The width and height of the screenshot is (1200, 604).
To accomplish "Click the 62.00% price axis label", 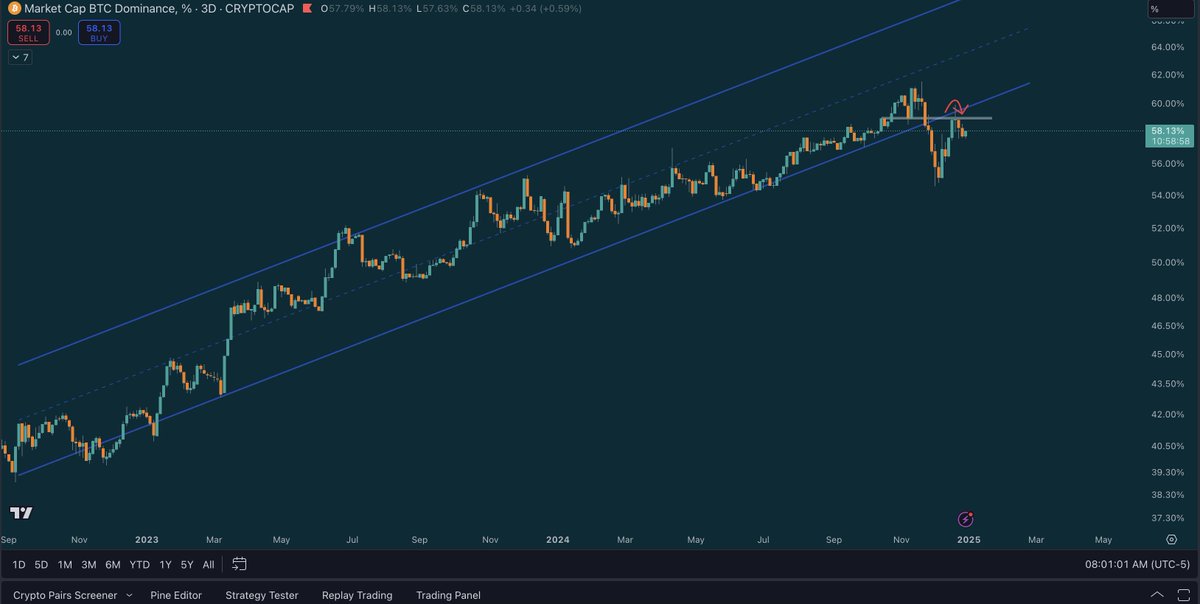I will 1167,75.
